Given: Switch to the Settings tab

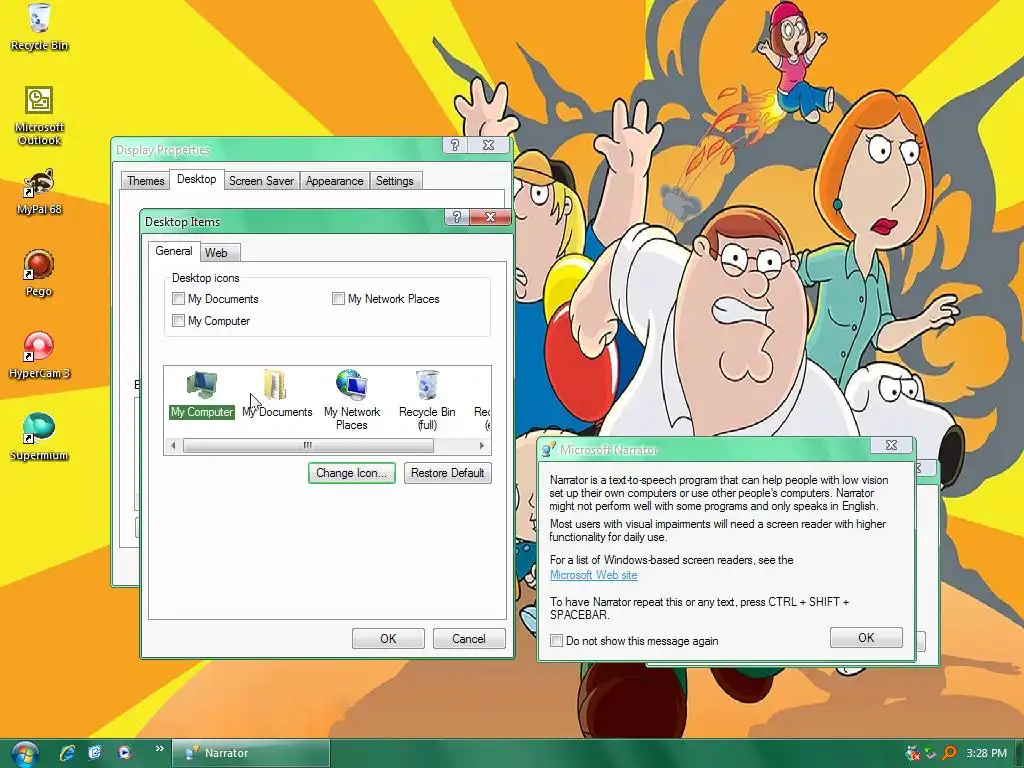Looking at the screenshot, I should click(394, 181).
